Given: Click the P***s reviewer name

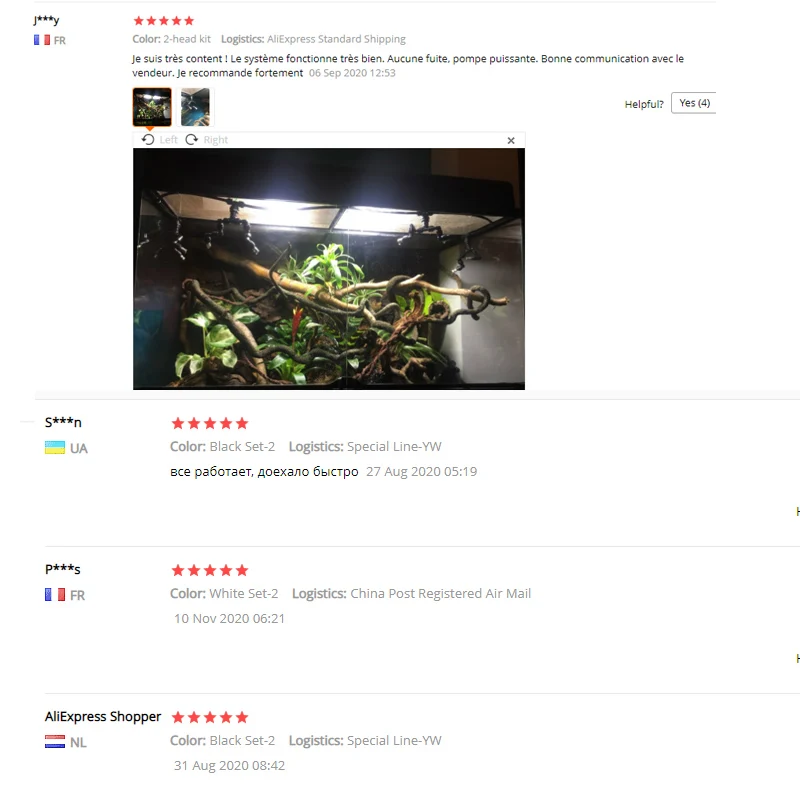Looking at the screenshot, I should coord(63,569).
